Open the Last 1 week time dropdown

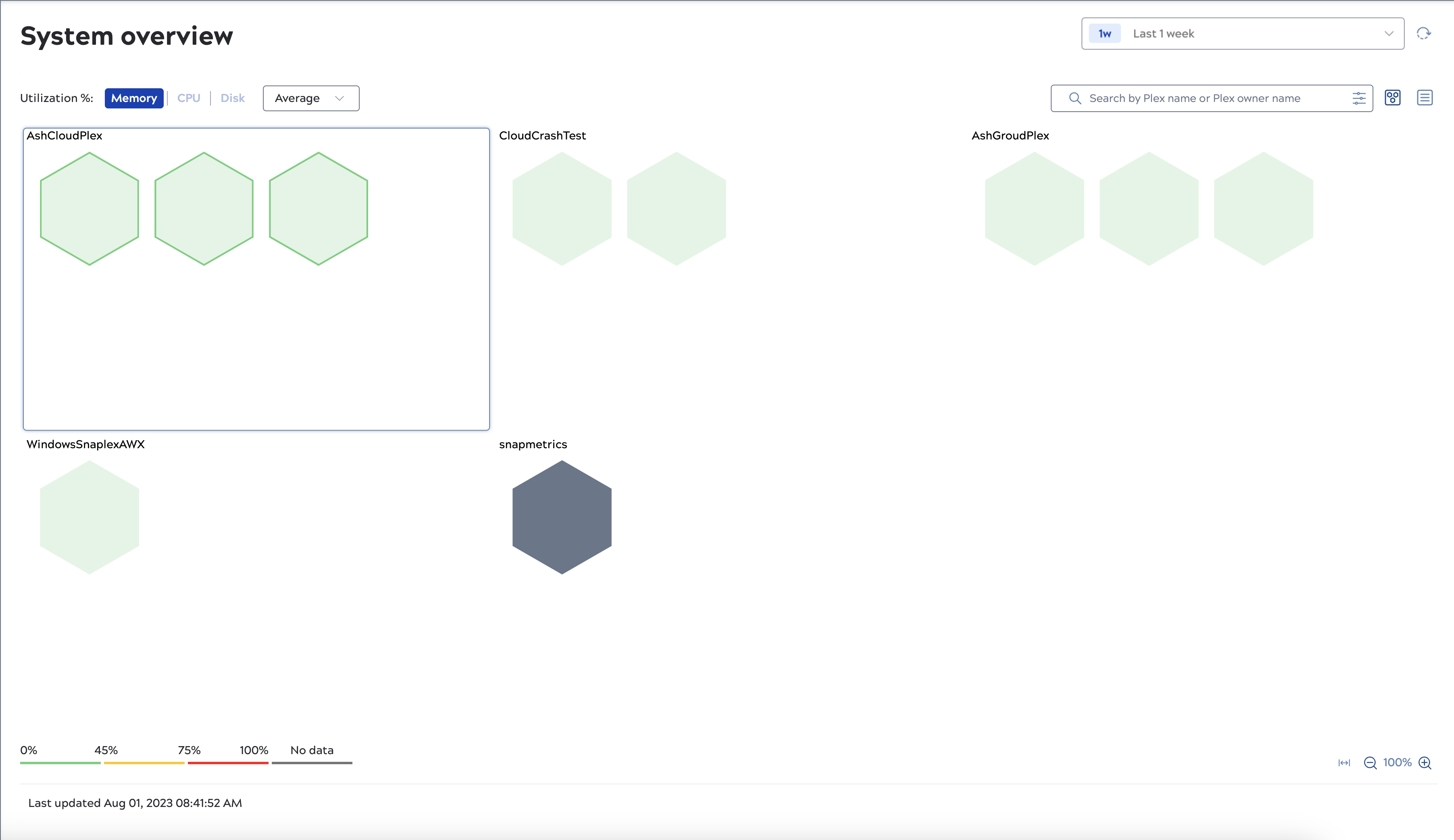(x=1243, y=33)
